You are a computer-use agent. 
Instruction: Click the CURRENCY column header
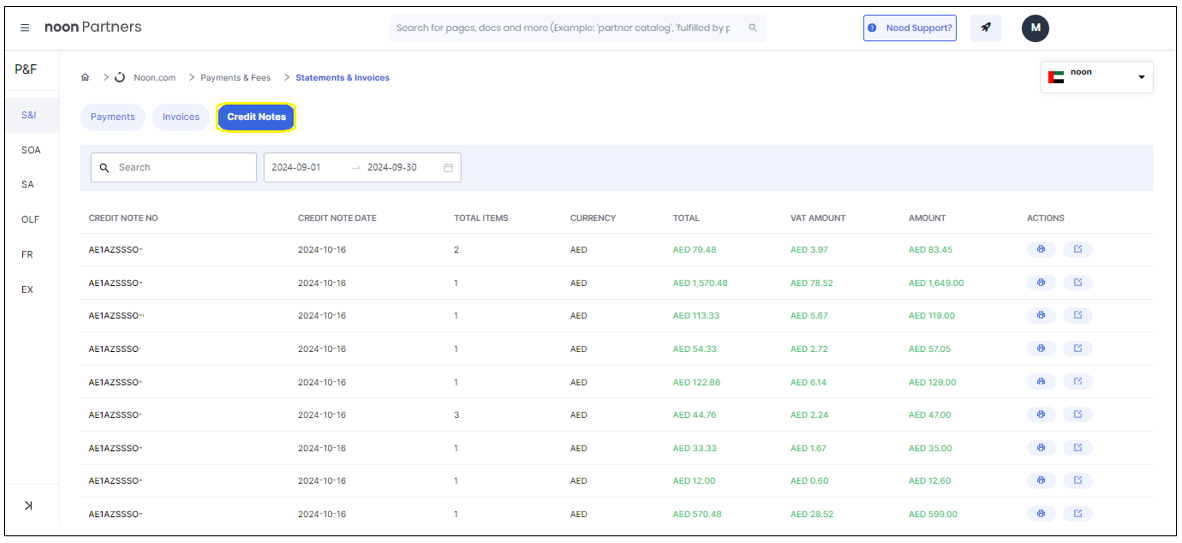pos(593,218)
